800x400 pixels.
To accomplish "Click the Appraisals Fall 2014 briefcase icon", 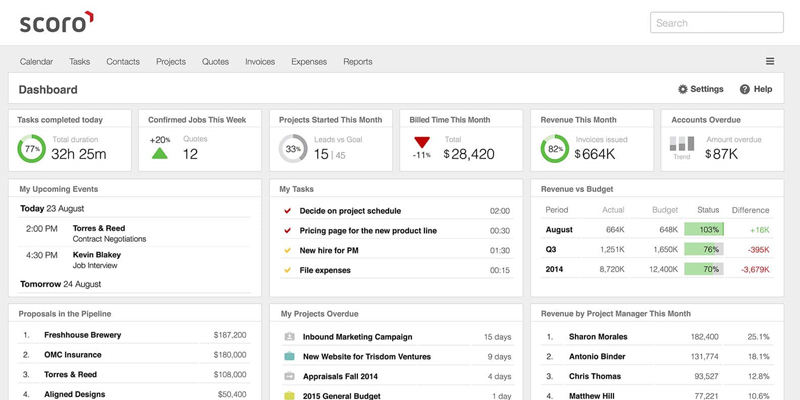I will click(x=289, y=376).
